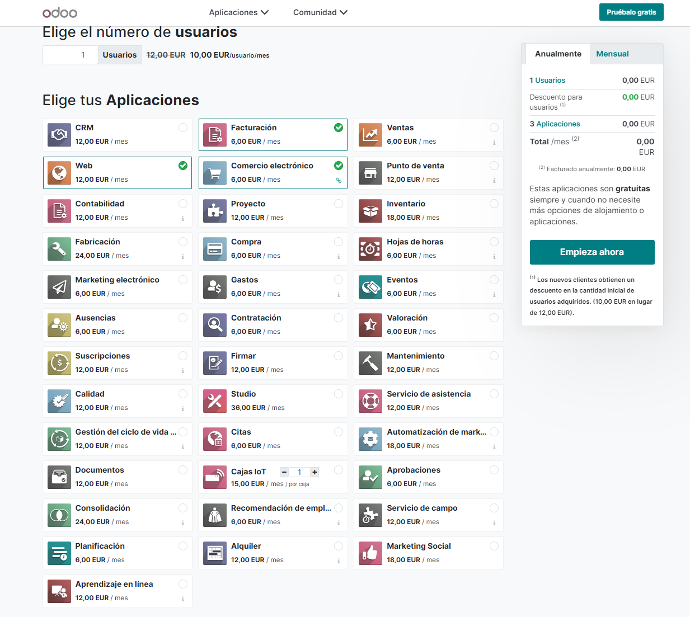The width and height of the screenshot is (690, 617).
Task: Show the Contabilidad info indicator
Action: pyautogui.click(x=183, y=219)
